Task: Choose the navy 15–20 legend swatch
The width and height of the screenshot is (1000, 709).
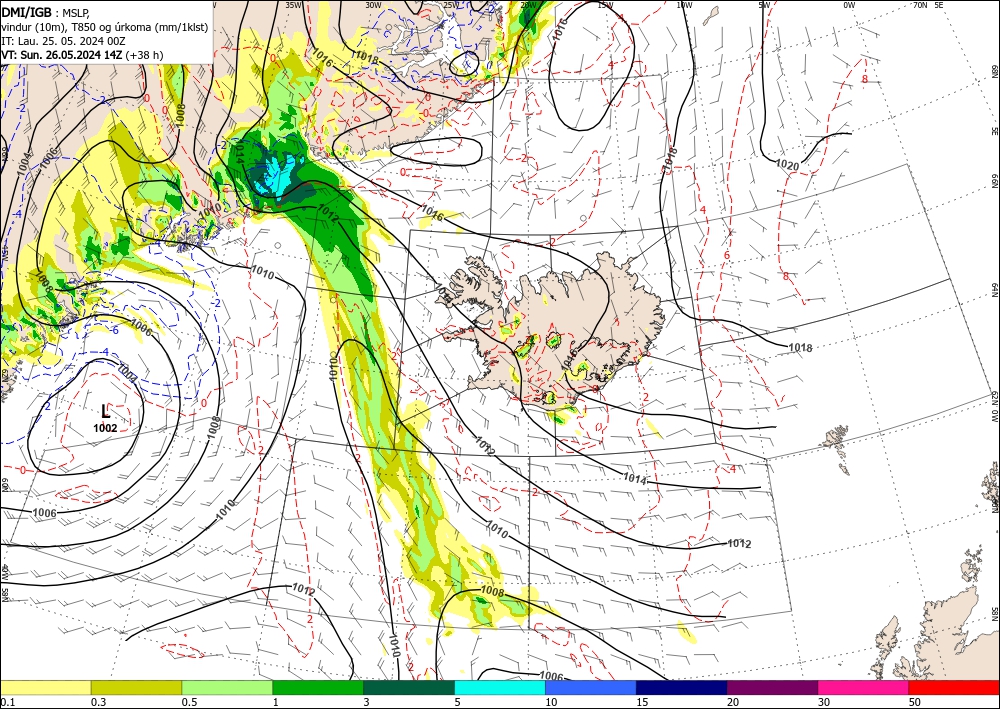Action: pyautogui.click(x=682, y=687)
